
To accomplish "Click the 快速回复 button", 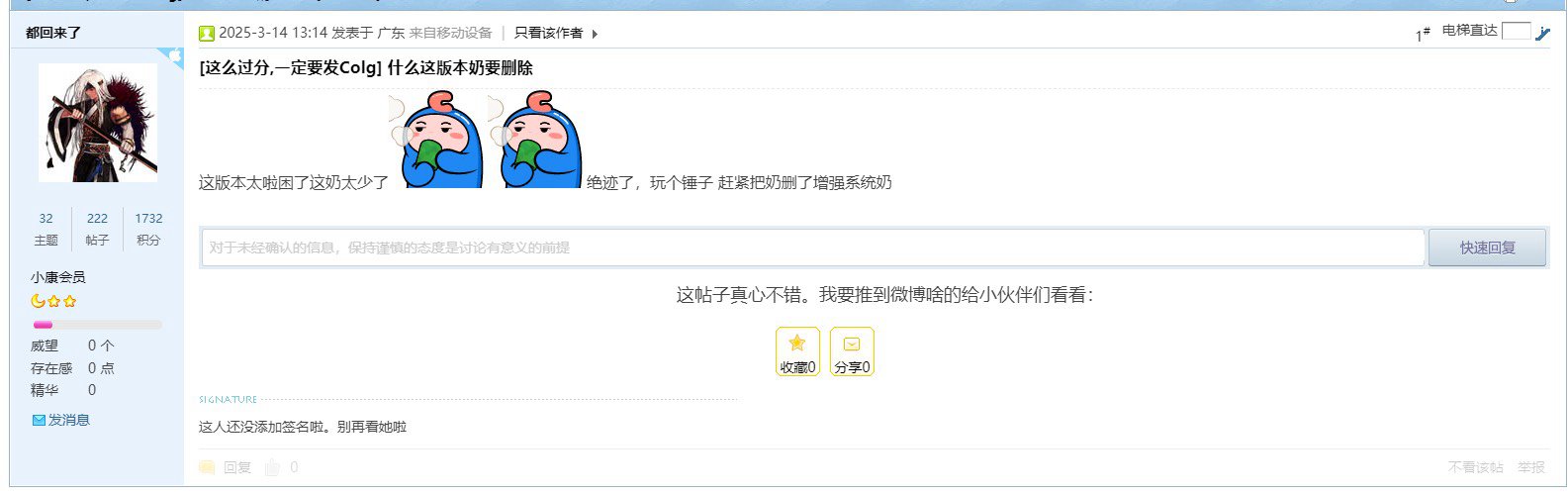I will coord(1487,247).
